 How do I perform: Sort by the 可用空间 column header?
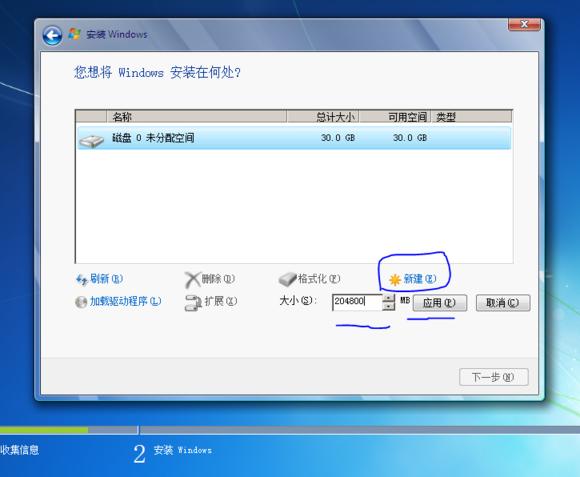point(395,117)
